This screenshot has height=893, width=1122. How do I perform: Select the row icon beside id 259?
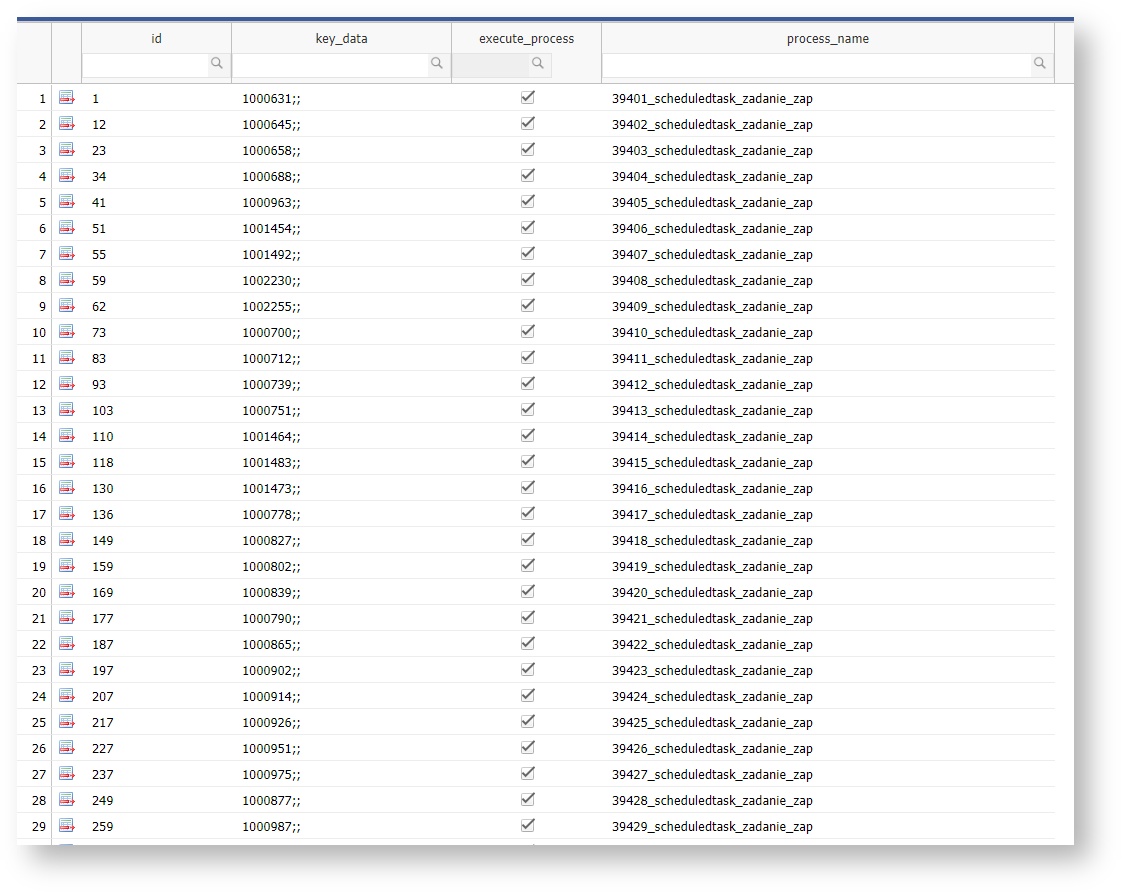(x=67, y=826)
